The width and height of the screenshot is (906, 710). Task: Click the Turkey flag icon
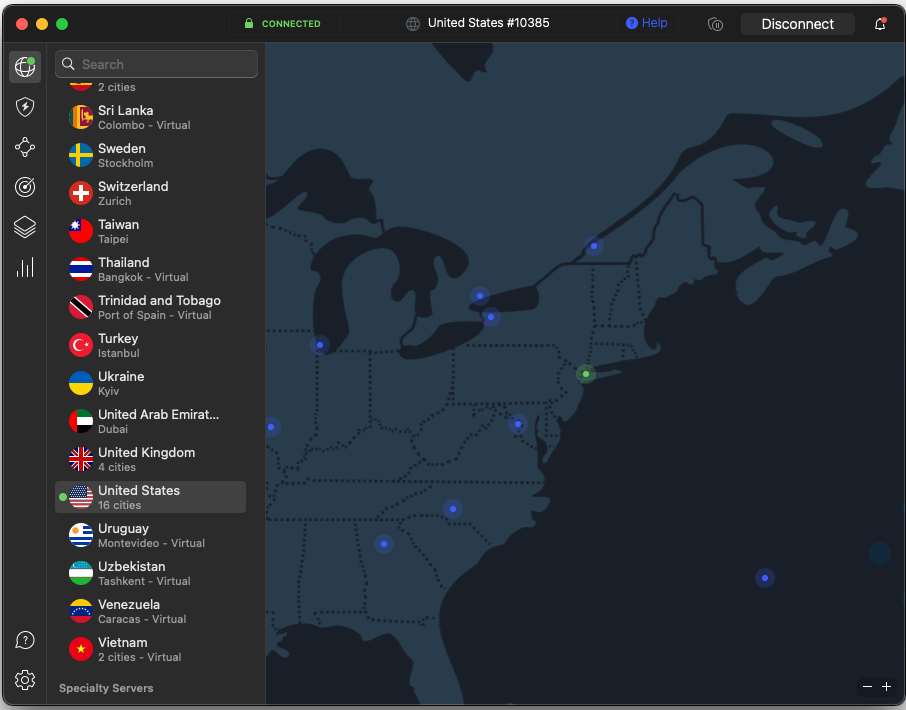[81, 345]
